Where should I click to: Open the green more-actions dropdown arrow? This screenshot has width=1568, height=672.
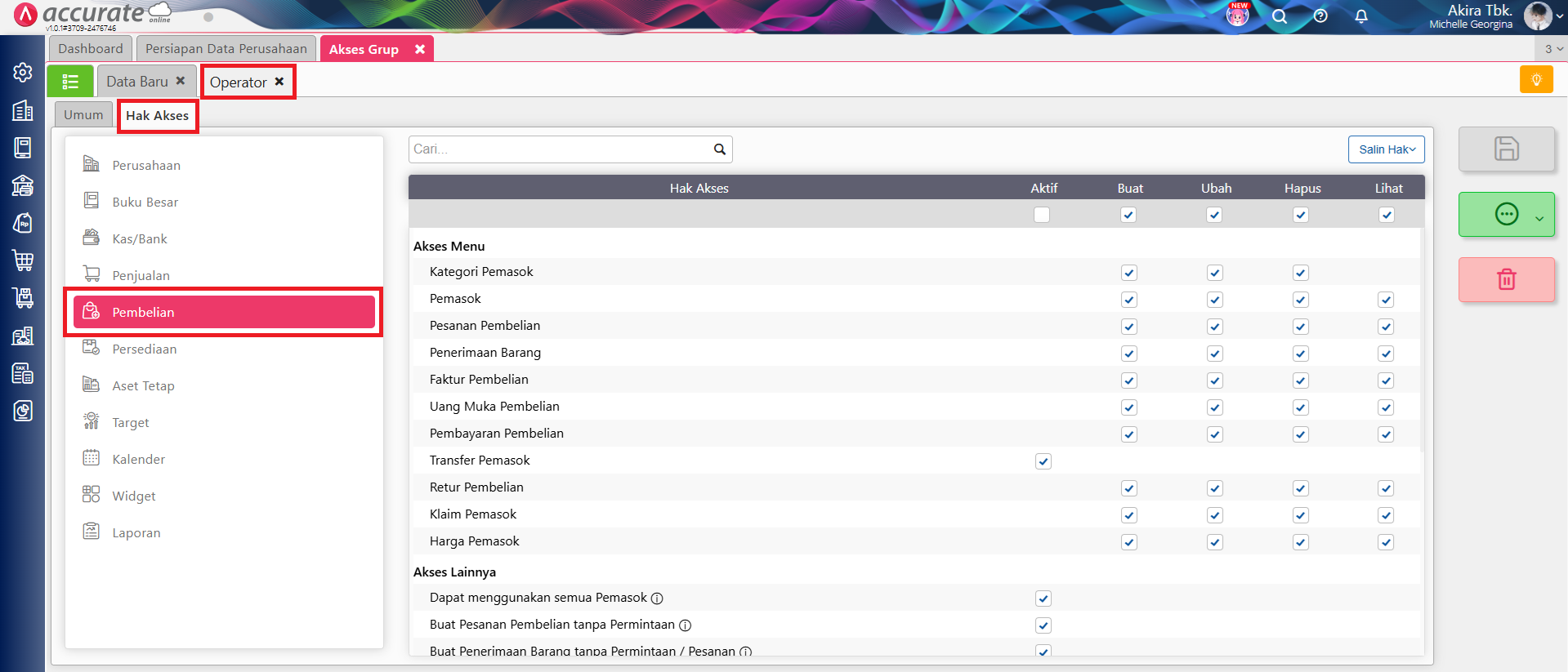click(1539, 218)
